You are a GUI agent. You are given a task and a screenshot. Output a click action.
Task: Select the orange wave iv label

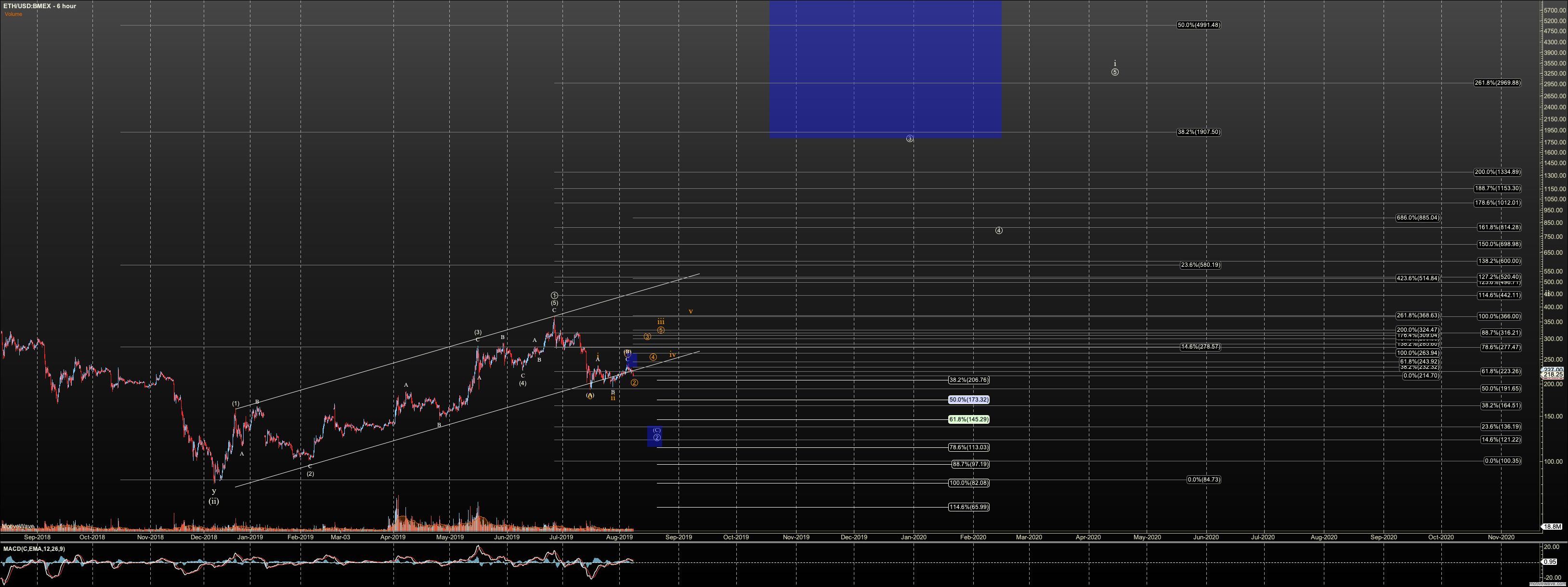coord(673,354)
